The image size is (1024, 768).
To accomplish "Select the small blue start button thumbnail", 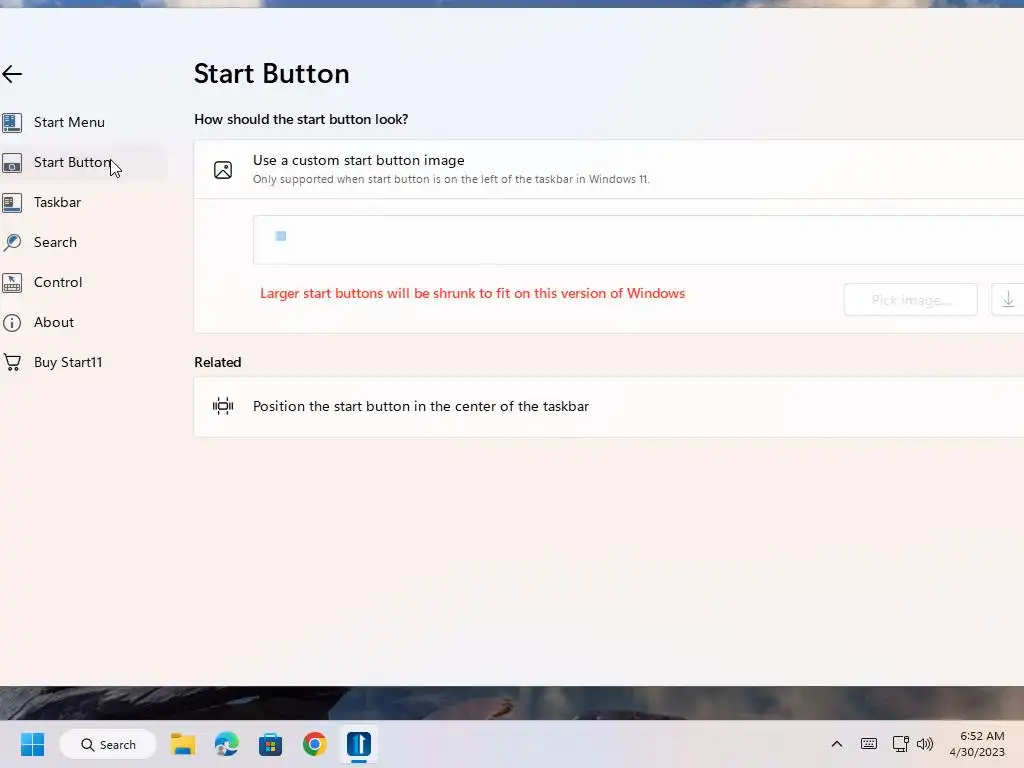I will [281, 236].
